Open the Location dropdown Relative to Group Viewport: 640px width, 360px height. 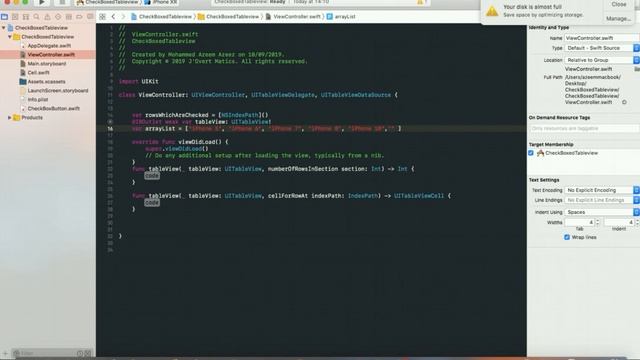(602, 60)
